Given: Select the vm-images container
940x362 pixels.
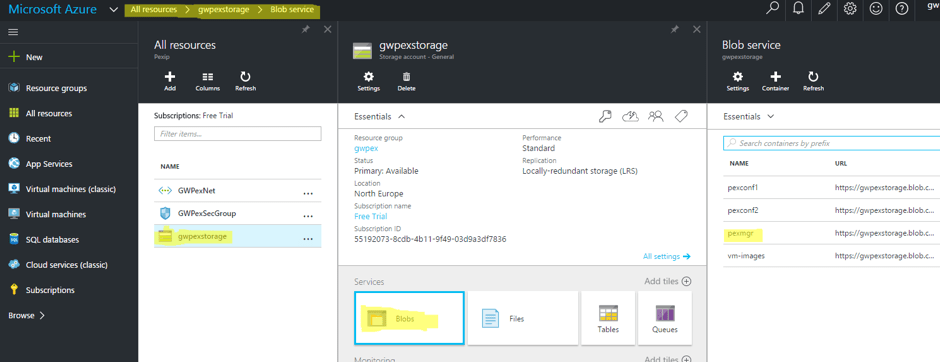Looking at the screenshot, I should click(x=831, y=256).
